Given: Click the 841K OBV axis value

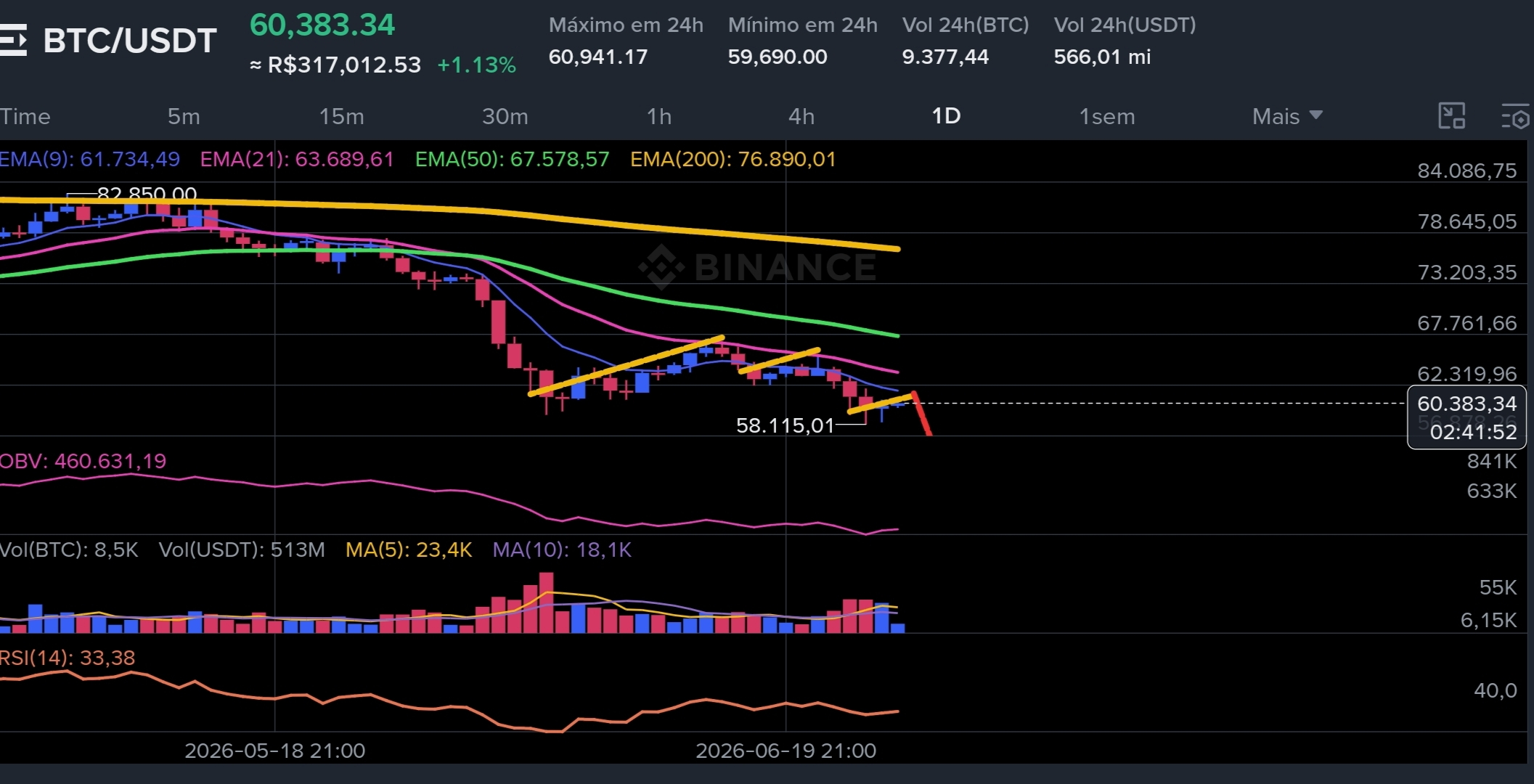Looking at the screenshot, I should [x=1491, y=461].
